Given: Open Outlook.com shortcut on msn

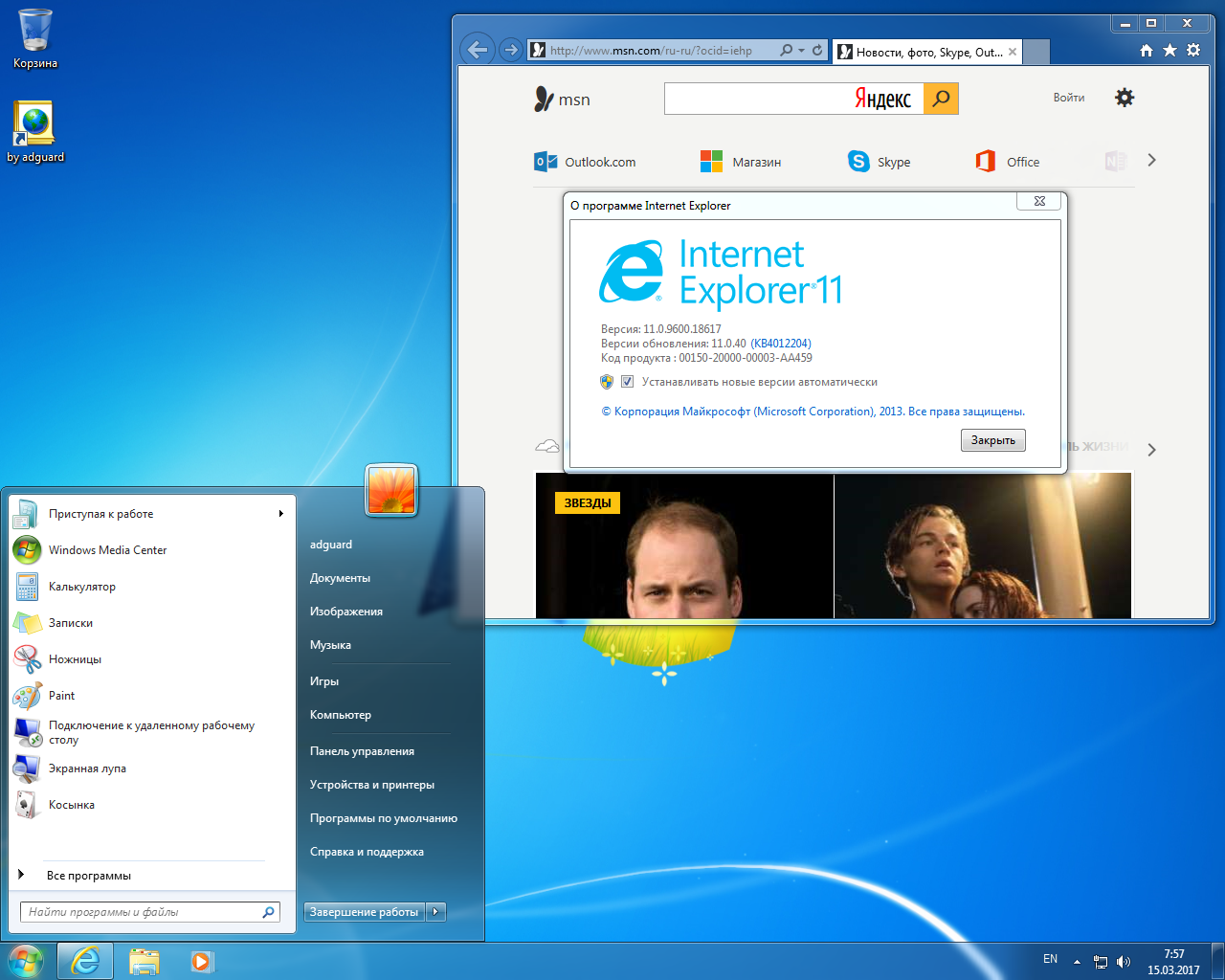Looking at the screenshot, I should click(x=585, y=162).
